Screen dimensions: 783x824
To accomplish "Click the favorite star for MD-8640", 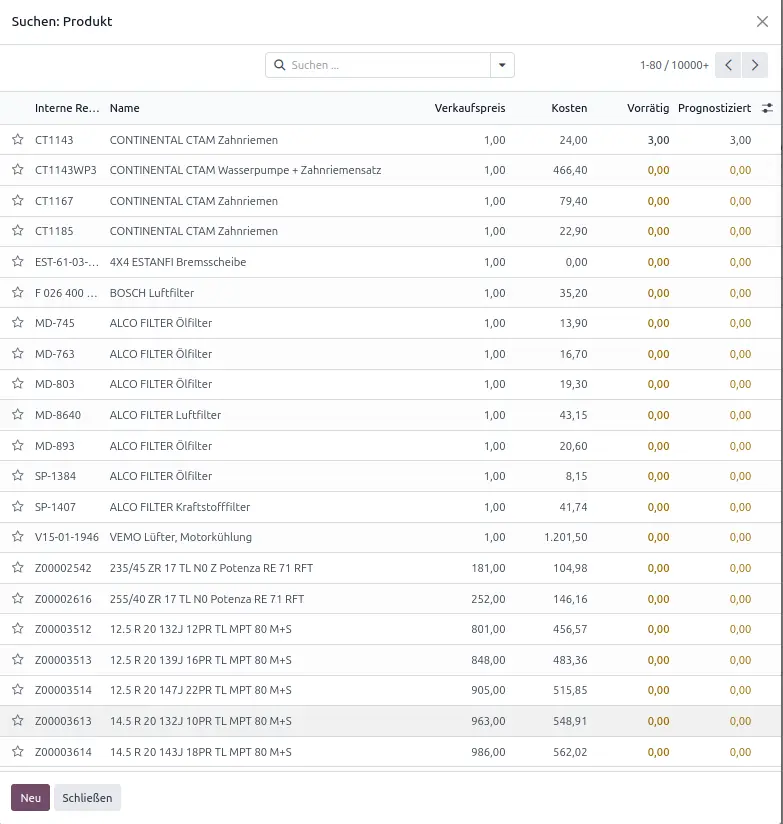I will [17, 415].
